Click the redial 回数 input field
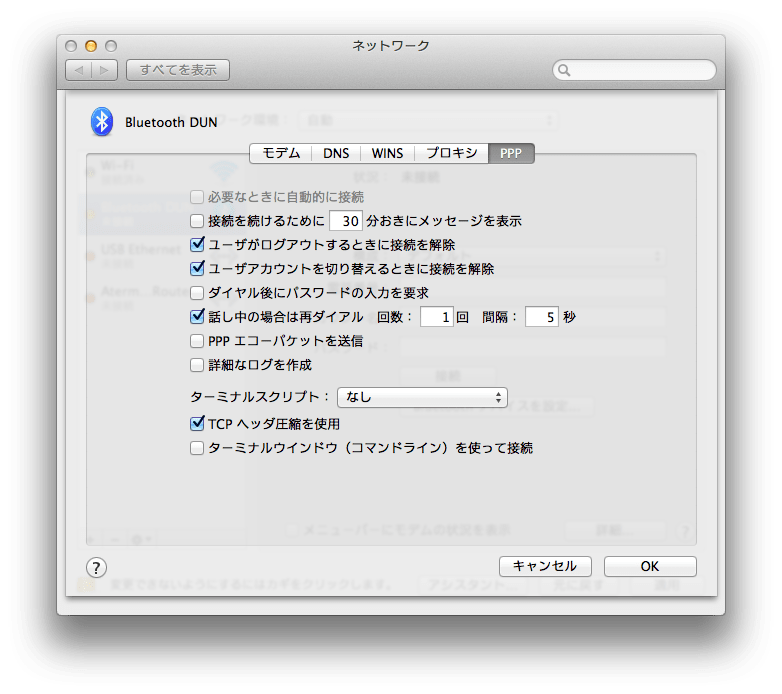782x694 pixels. tap(436, 317)
